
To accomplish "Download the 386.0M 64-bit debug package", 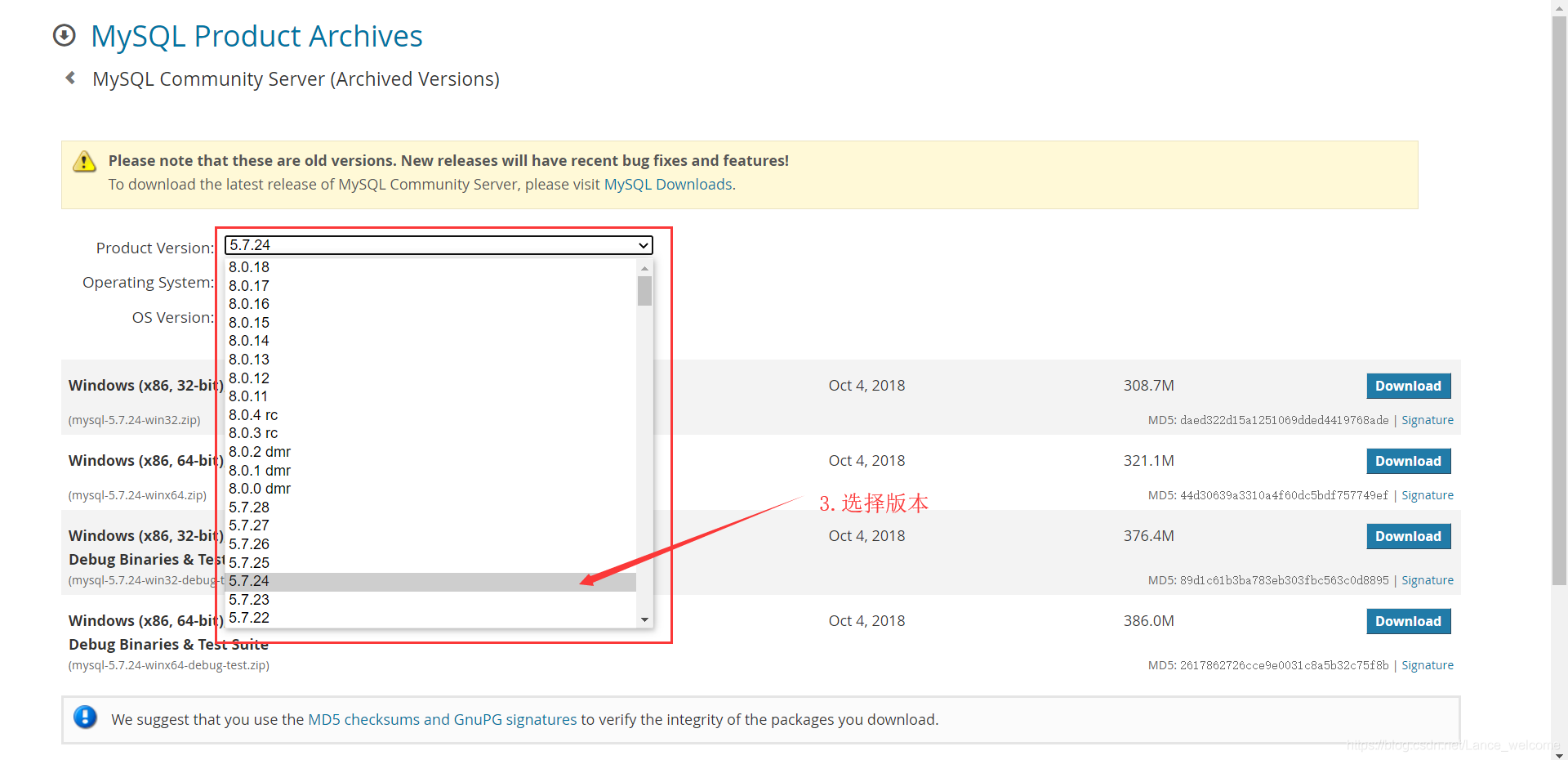I will 1408,621.
